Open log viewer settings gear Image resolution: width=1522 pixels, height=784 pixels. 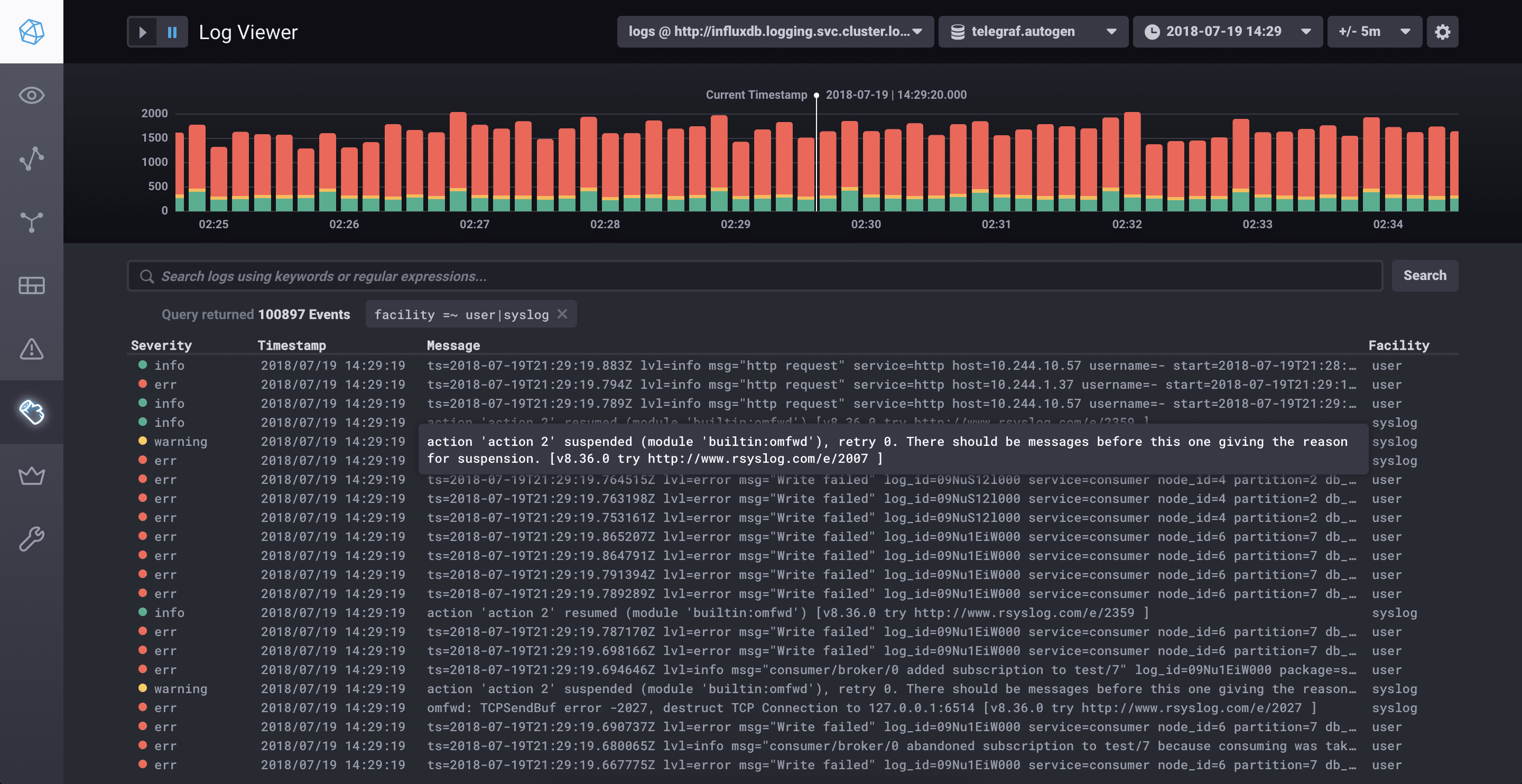pyautogui.click(x=1442, y=31)
